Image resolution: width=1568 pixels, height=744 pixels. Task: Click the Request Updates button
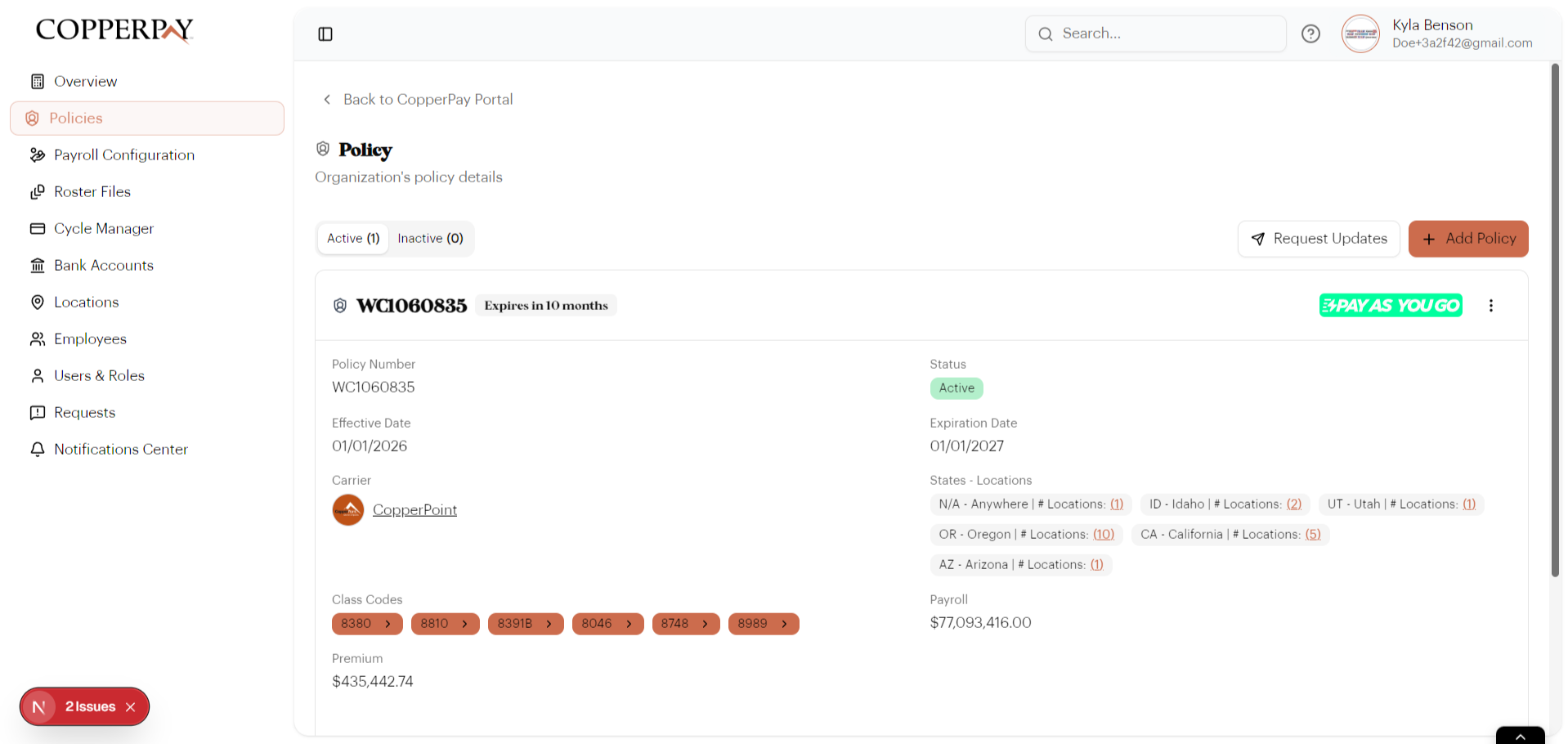[x=1318, y=239]
